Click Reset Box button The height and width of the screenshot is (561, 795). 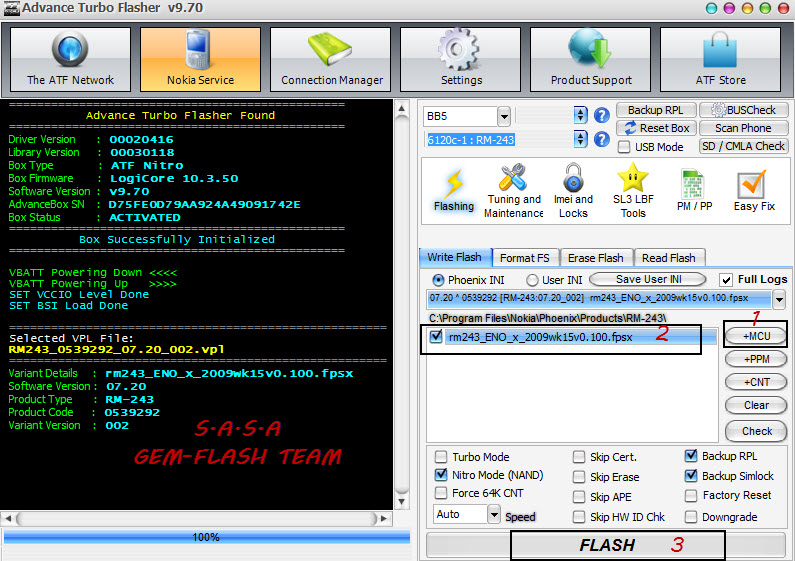(656, 128)
